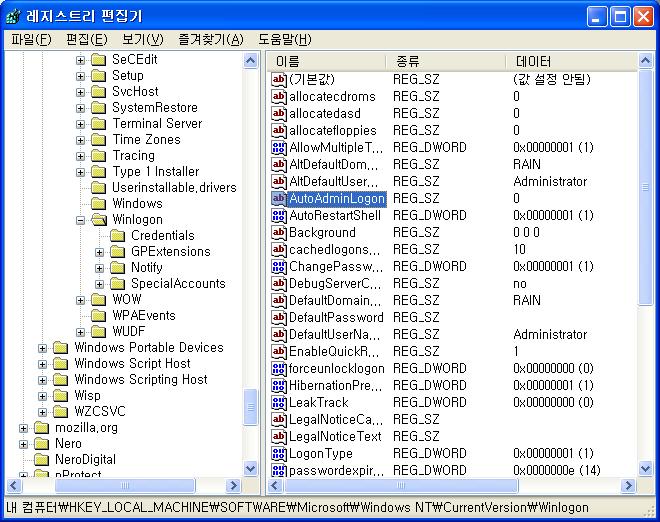Click the Nero folder icon

(x=41, y=444)
